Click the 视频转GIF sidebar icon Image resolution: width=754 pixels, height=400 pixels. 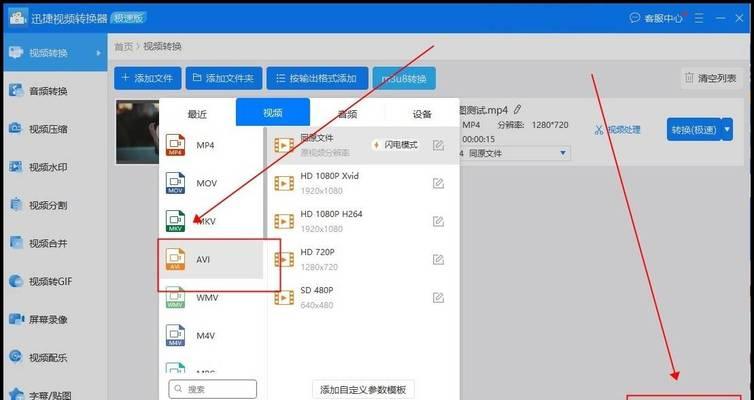coord(16,281)
